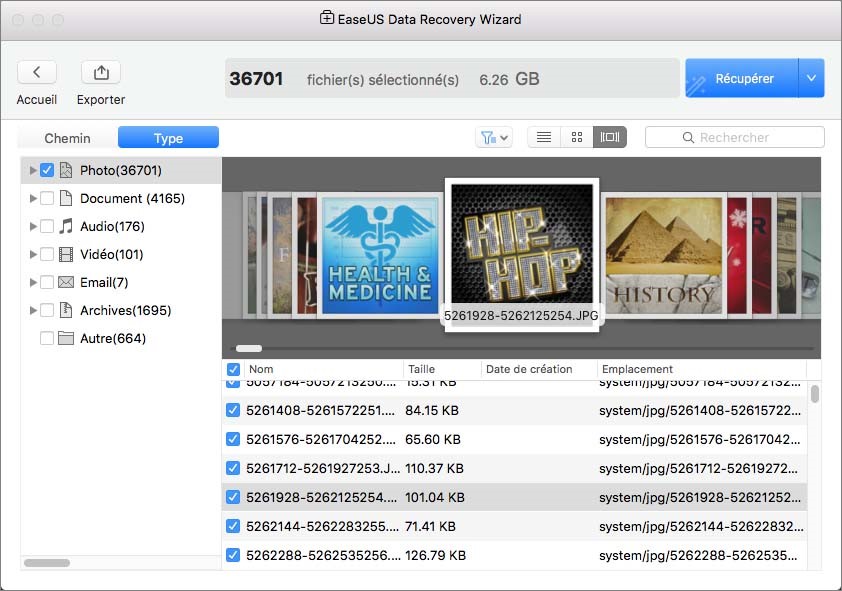Sort by Date de création column header
Viewport: 842px width, 591px height.
pyautogui.click(x=539, y=369)
